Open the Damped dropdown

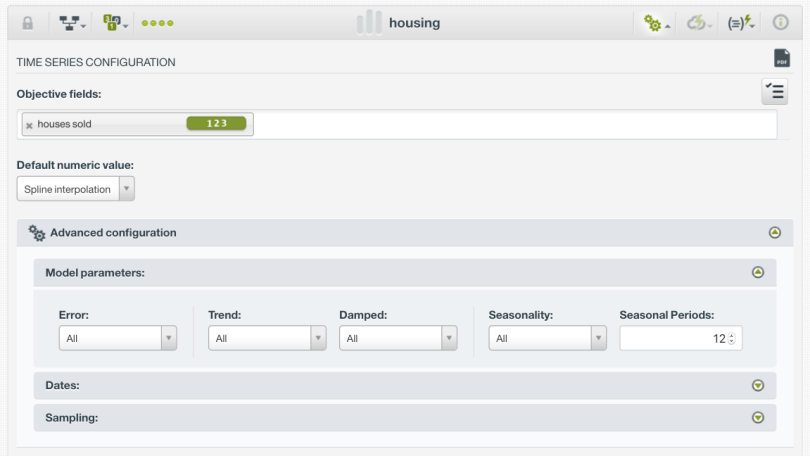pos(398,339)
